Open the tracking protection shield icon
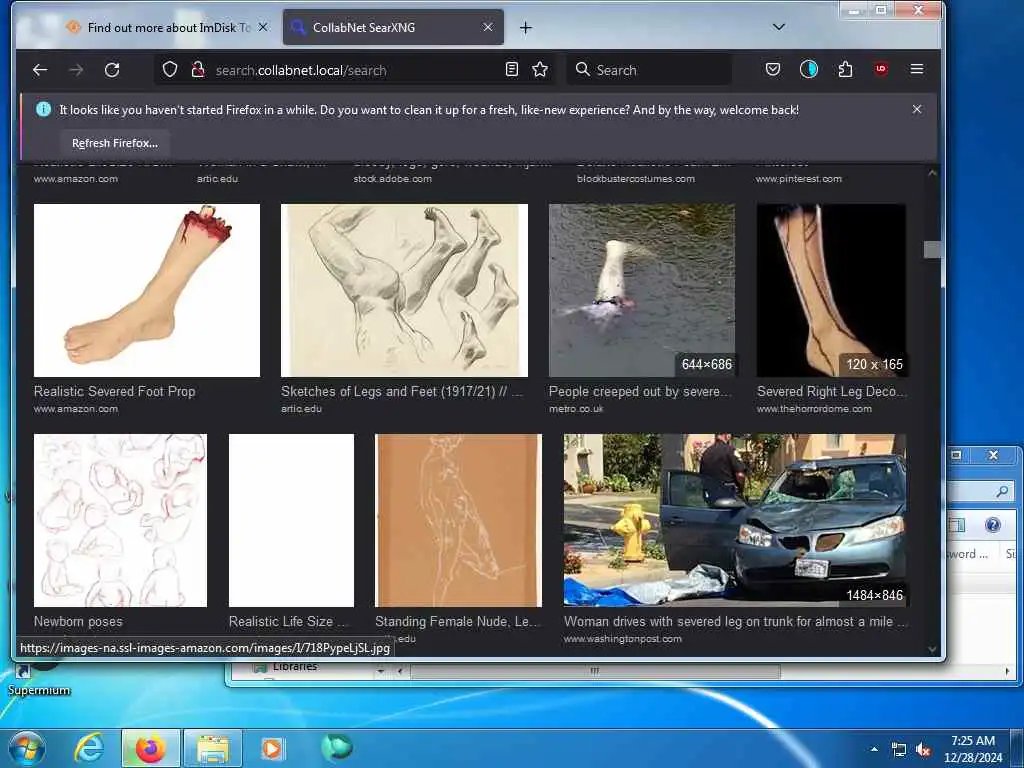This screenshot has width=1024, height=768. (x=170, y=69)
